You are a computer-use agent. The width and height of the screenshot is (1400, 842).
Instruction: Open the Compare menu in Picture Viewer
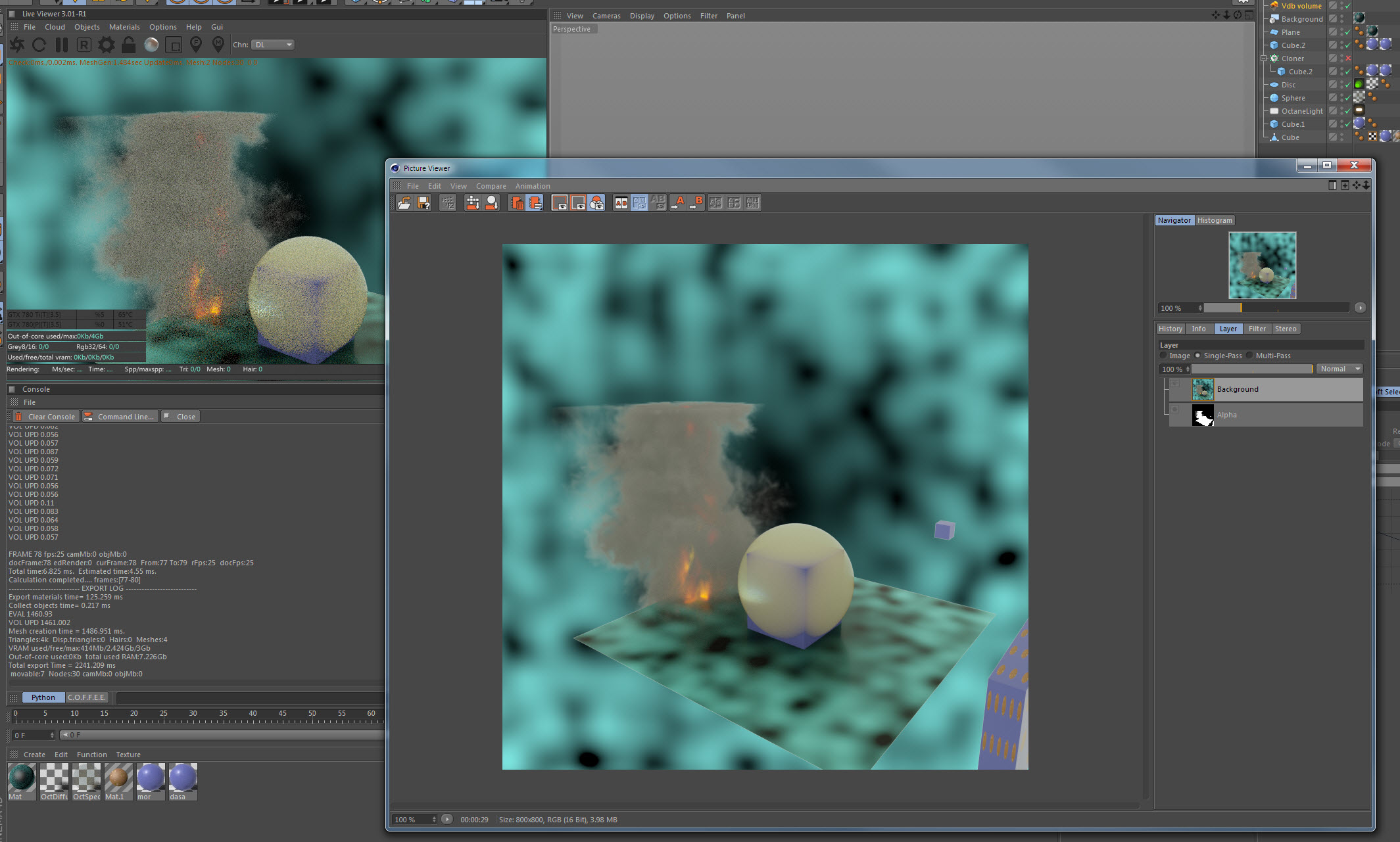coord(491,186)
